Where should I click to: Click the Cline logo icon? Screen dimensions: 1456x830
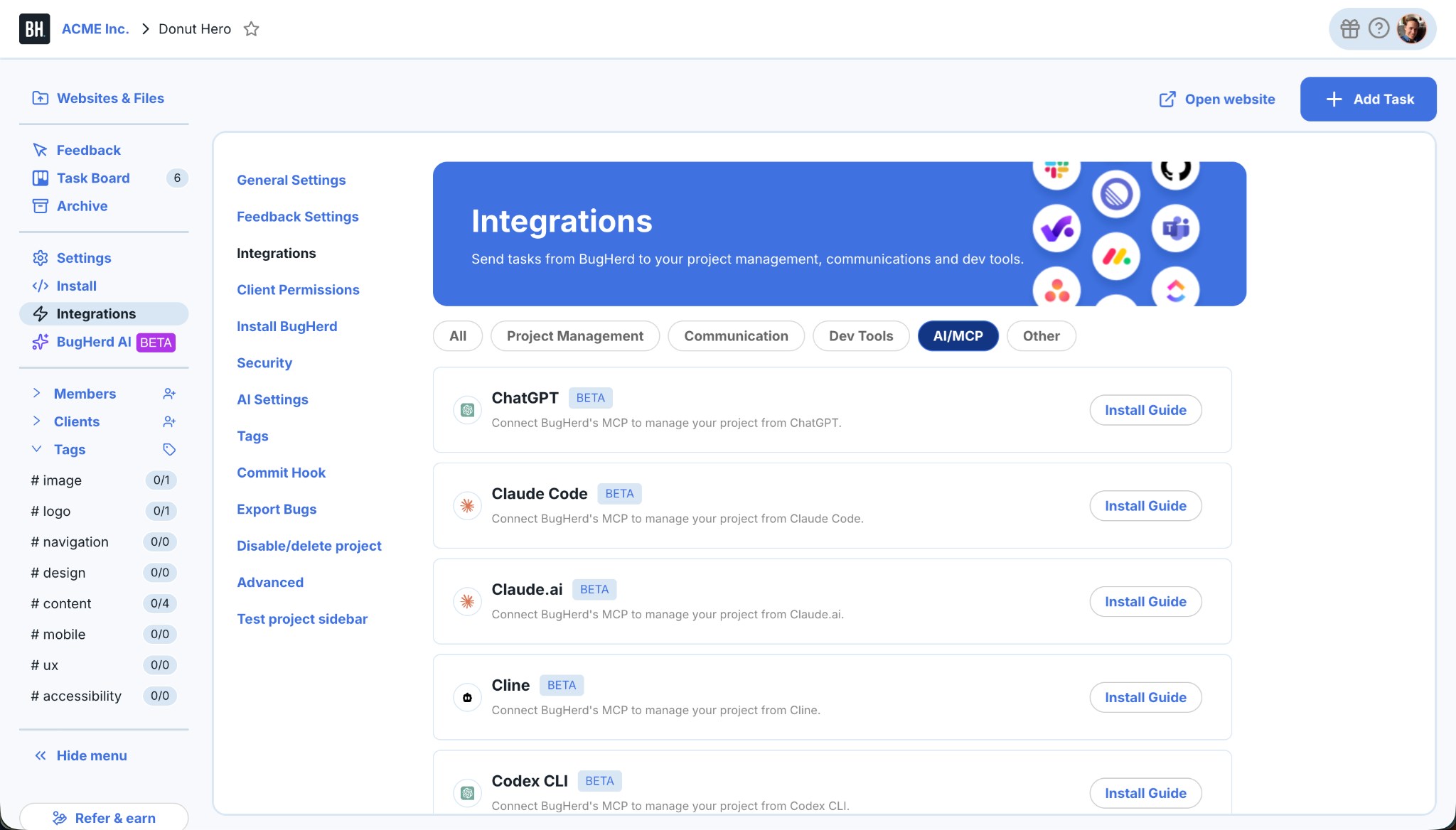coord(467,697)
